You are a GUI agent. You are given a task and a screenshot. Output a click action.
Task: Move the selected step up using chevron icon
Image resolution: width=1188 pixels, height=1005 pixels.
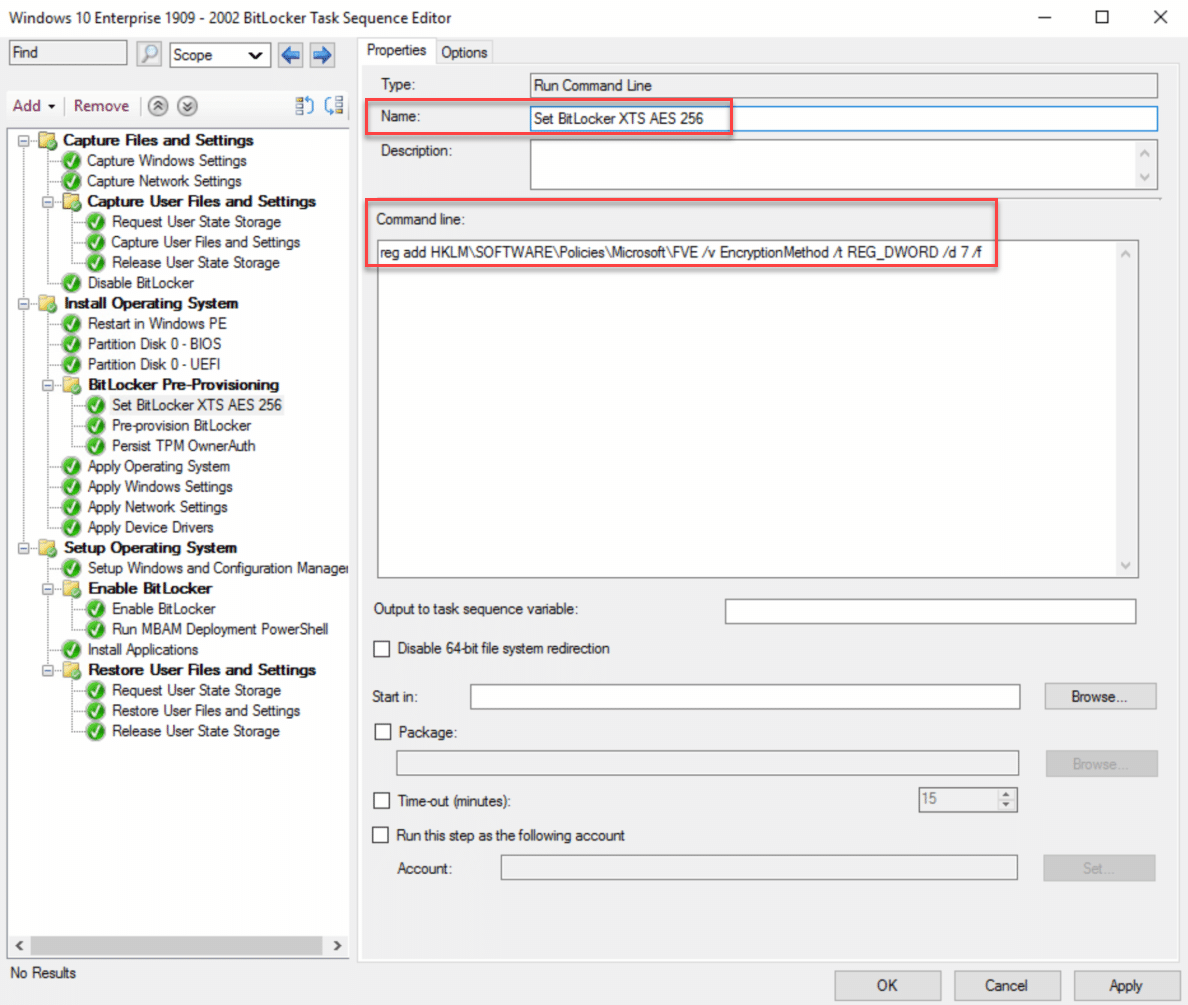[160, 106]
